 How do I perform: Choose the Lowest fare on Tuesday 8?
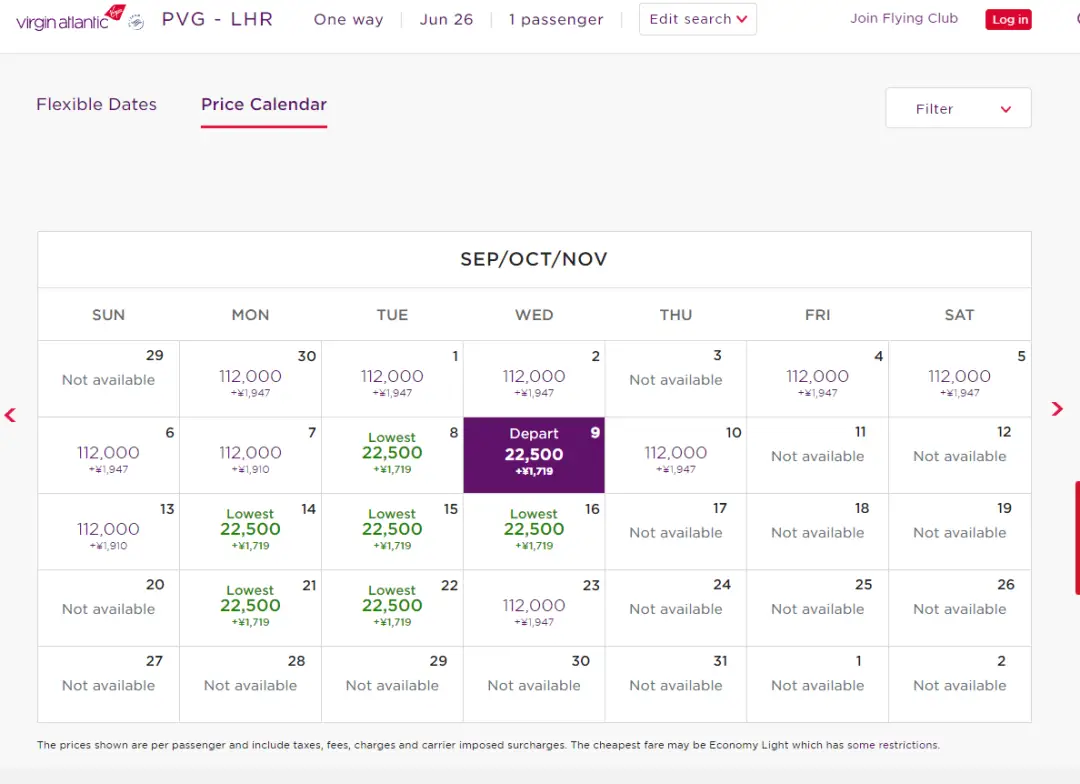[x=392, y=454]
